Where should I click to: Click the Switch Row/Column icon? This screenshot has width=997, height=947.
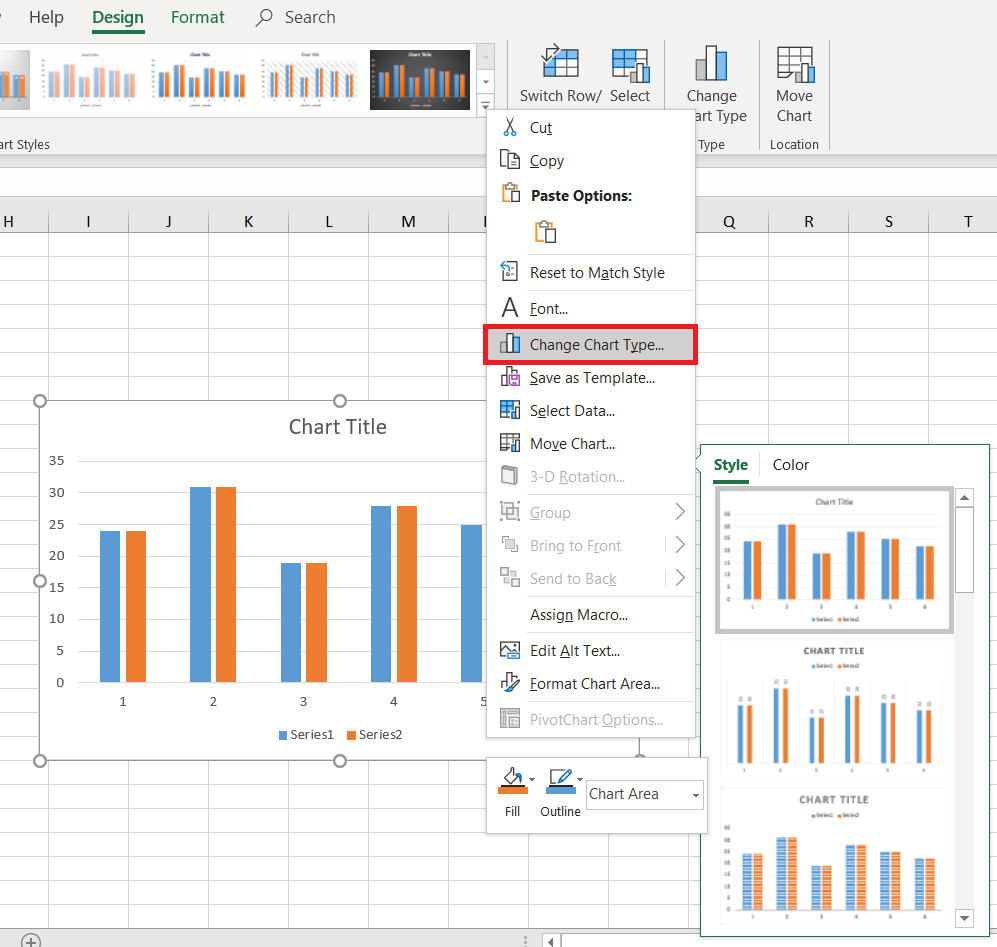pyautogui.click(x=560, y=62)
